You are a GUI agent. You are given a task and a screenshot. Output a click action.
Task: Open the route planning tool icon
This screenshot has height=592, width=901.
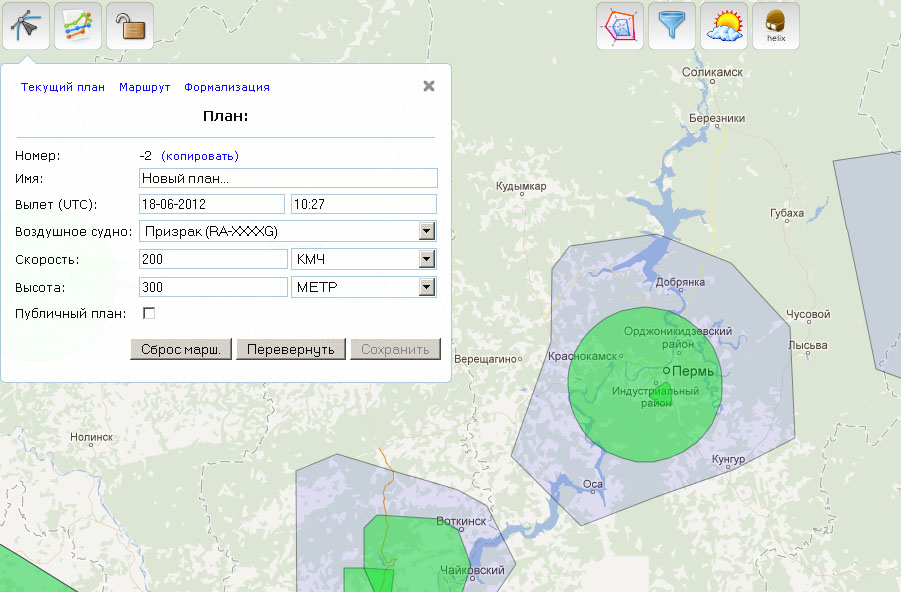pos(26,26)
